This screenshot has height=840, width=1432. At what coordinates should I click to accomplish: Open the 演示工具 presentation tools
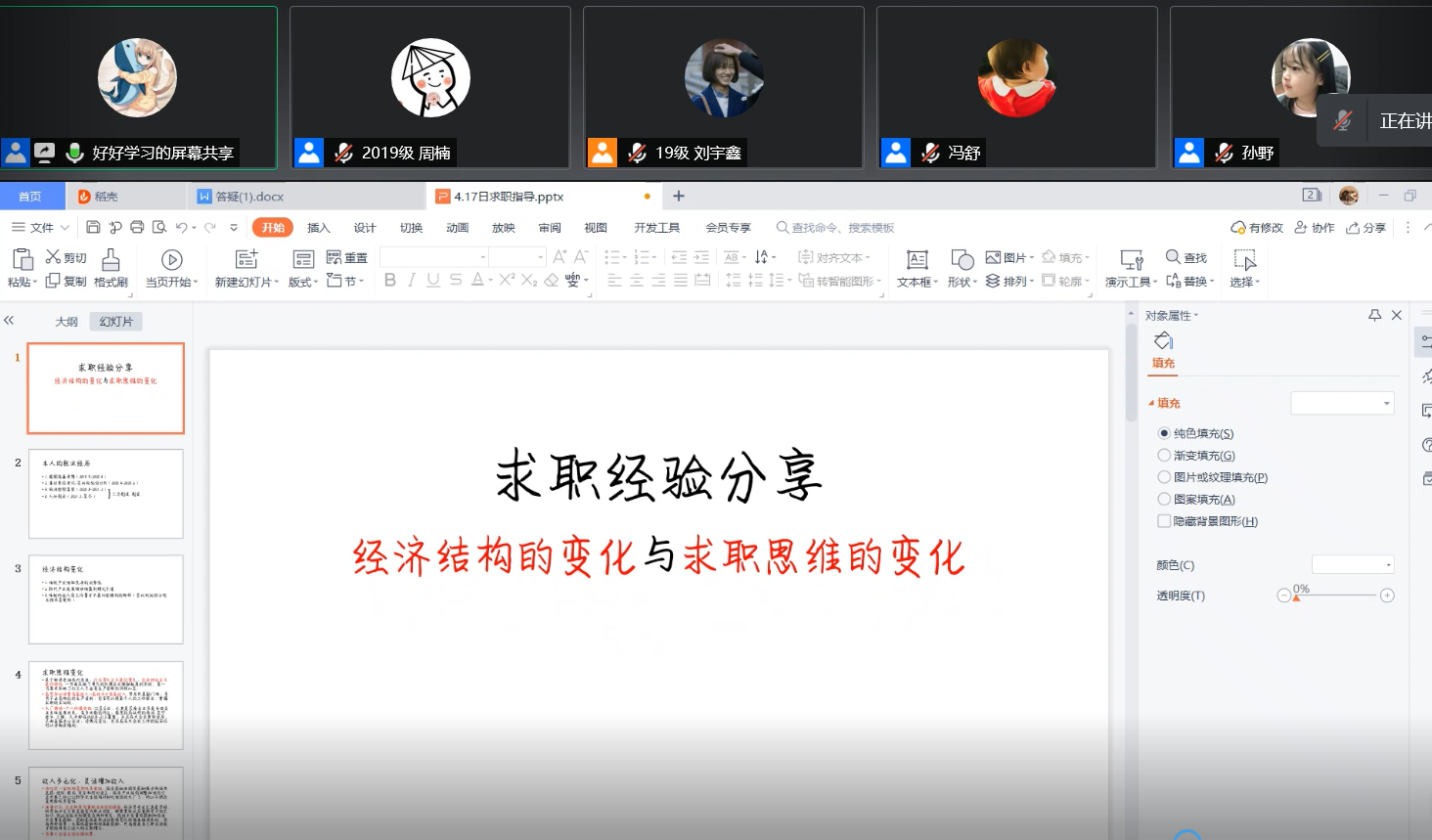tap(1131, 260)
